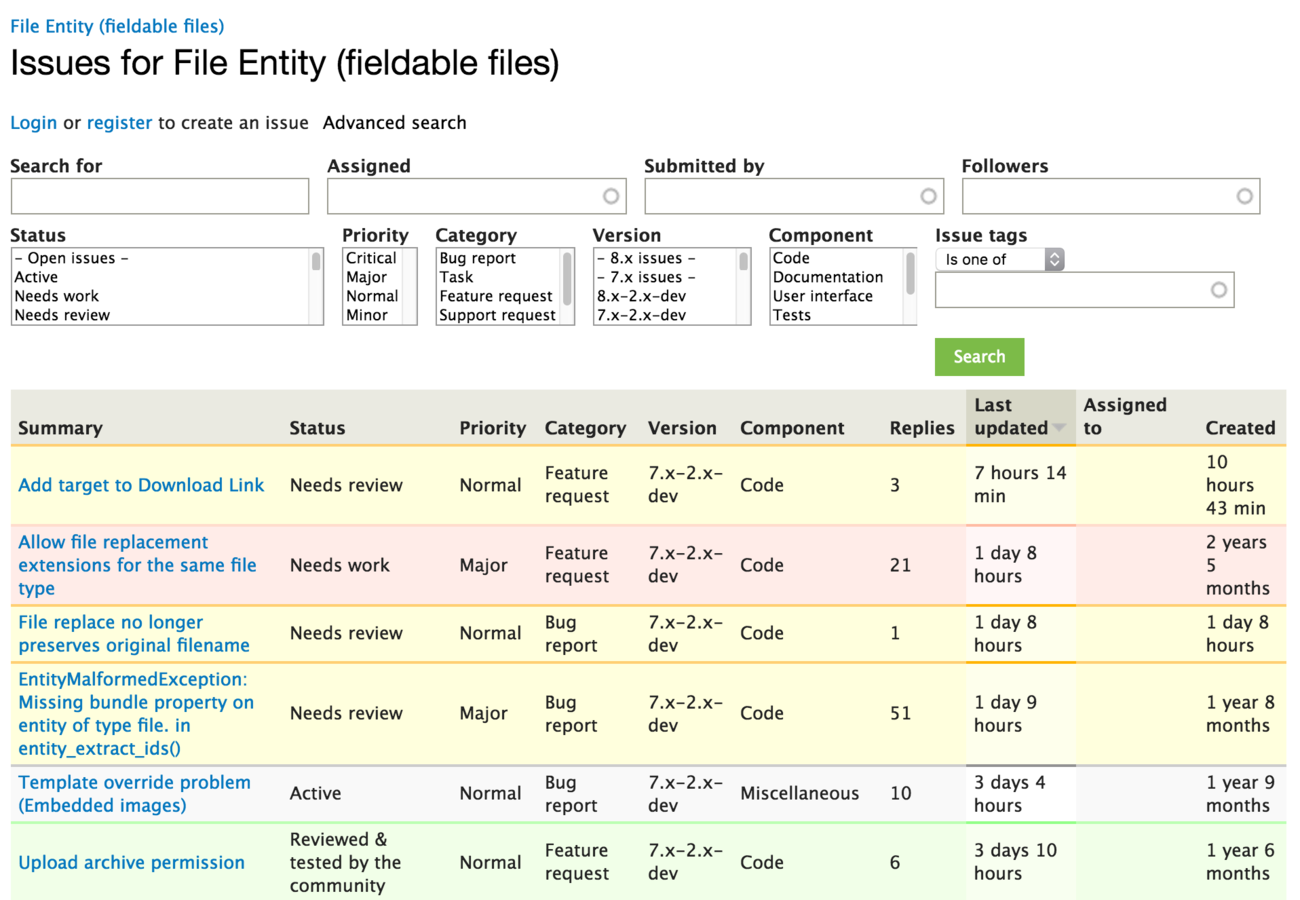
Task: Click the autocomplete circle in Submitted by field
Action: tap(928, 196)
